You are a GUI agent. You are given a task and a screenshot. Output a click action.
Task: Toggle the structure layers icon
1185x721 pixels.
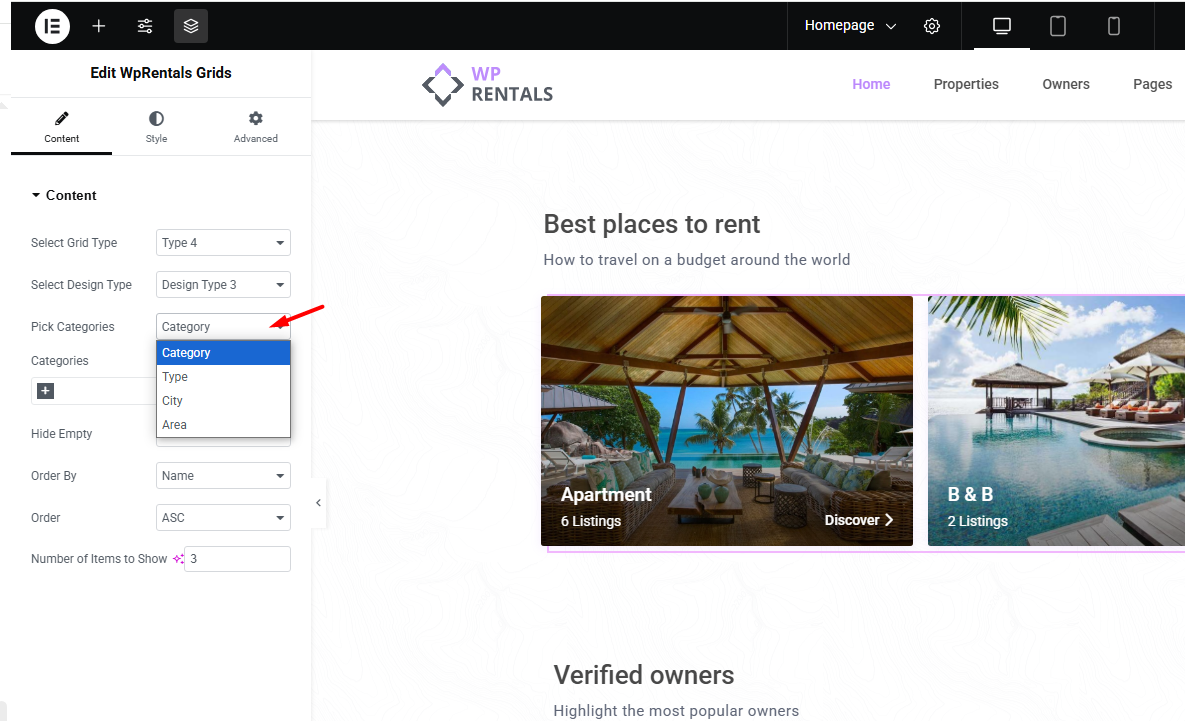click(x=191, y=26)
